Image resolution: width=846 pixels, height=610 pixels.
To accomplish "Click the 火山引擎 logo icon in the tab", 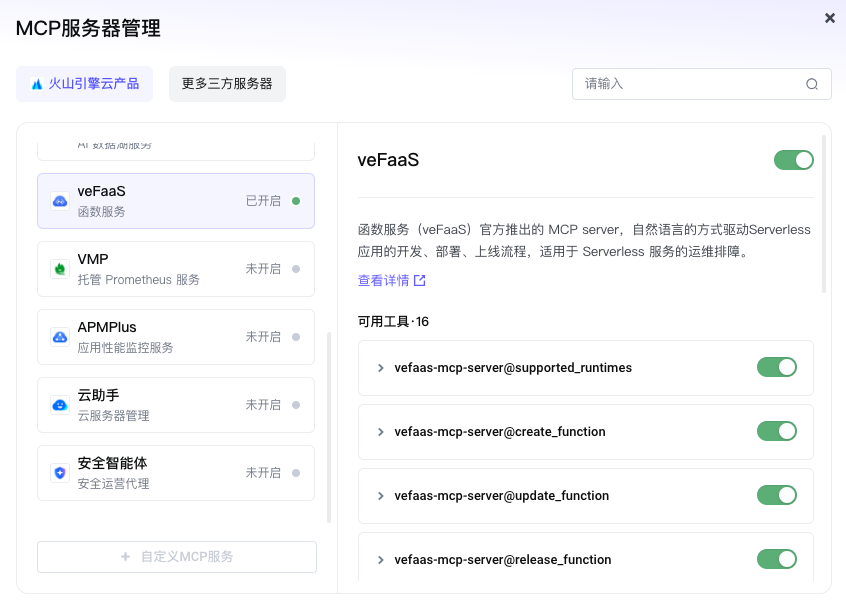I will coord(37,84).
